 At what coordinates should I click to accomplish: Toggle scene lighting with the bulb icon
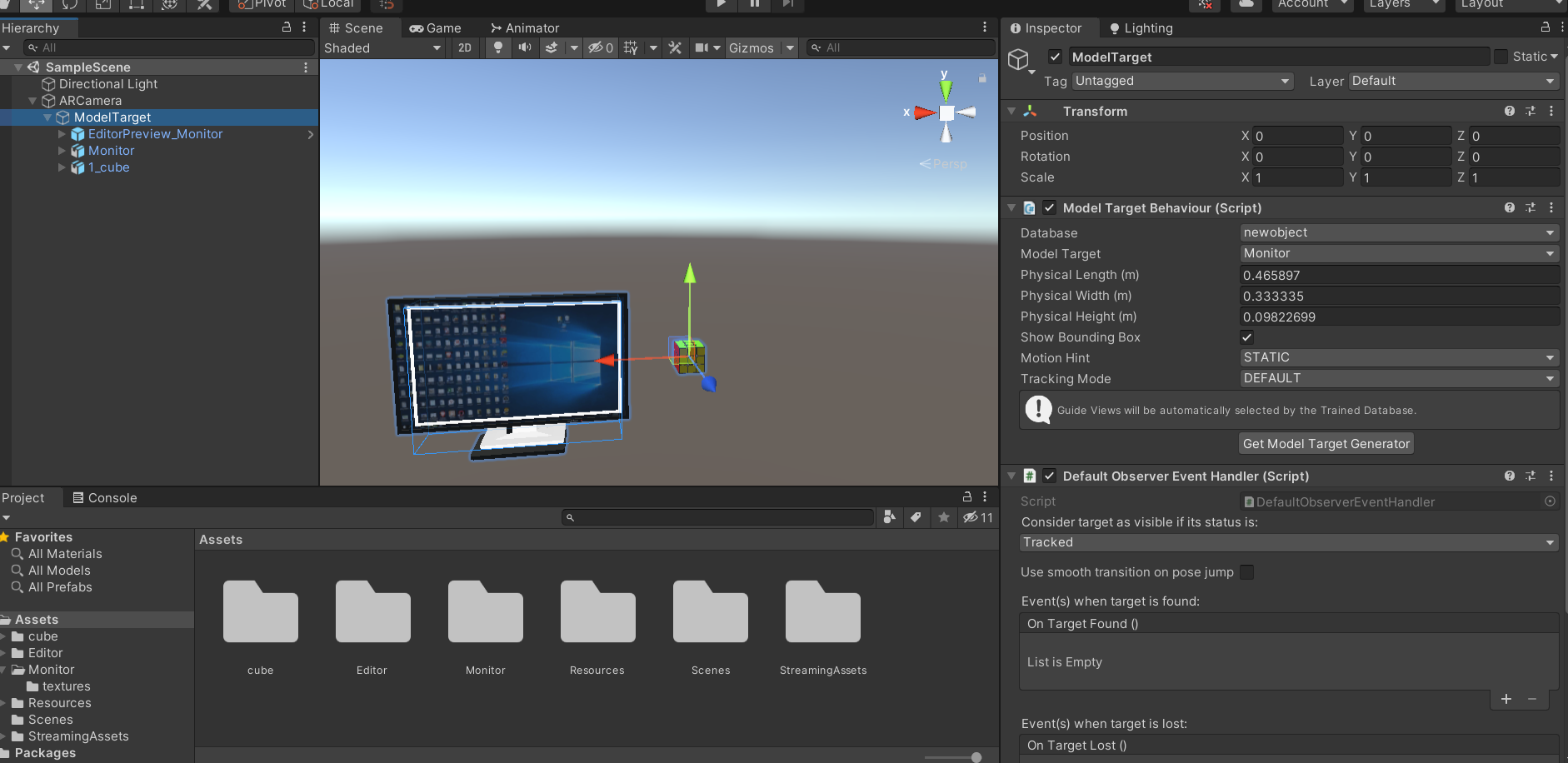[497, 47]
